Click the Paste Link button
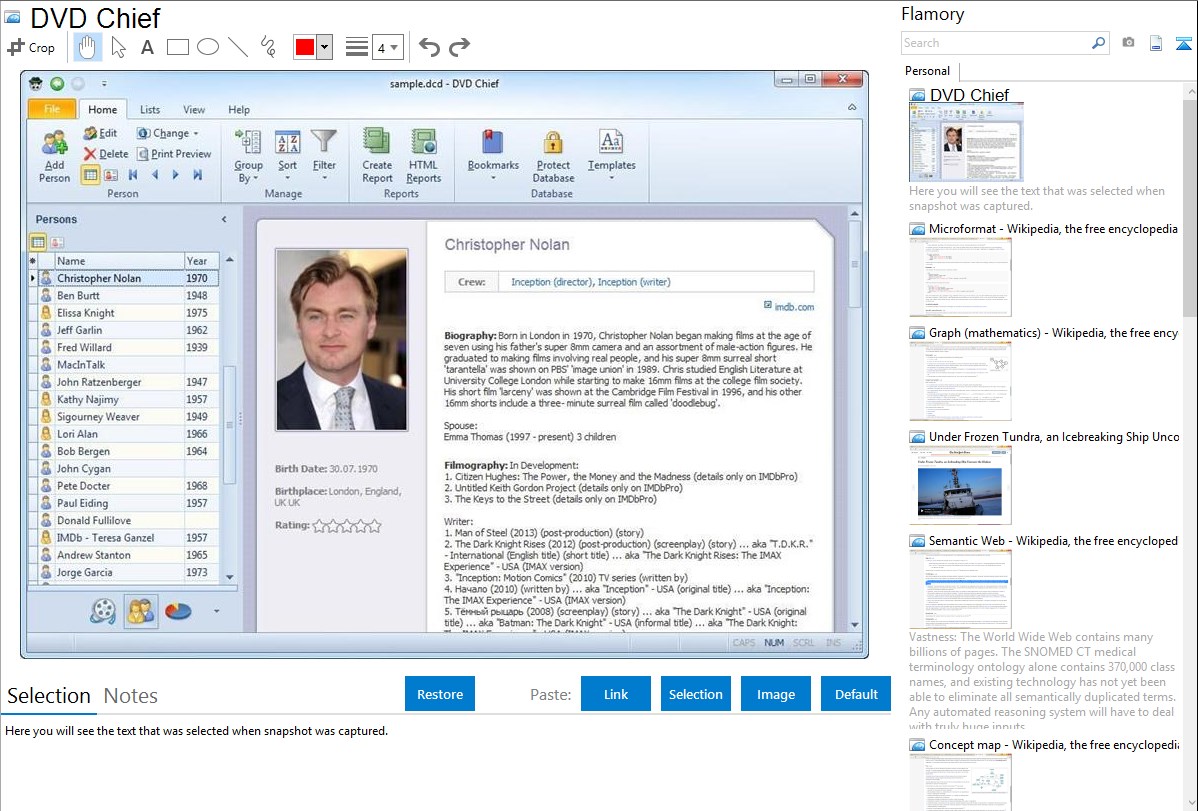 (x=616, y=694)
